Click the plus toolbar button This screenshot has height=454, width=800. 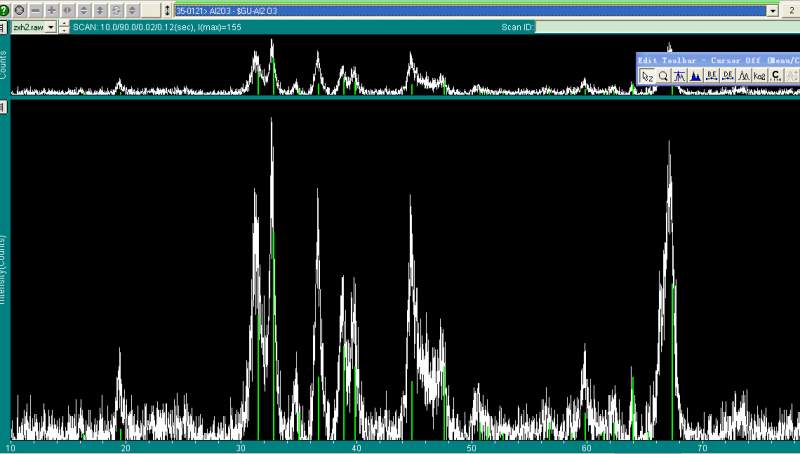[x=52, y=10]
